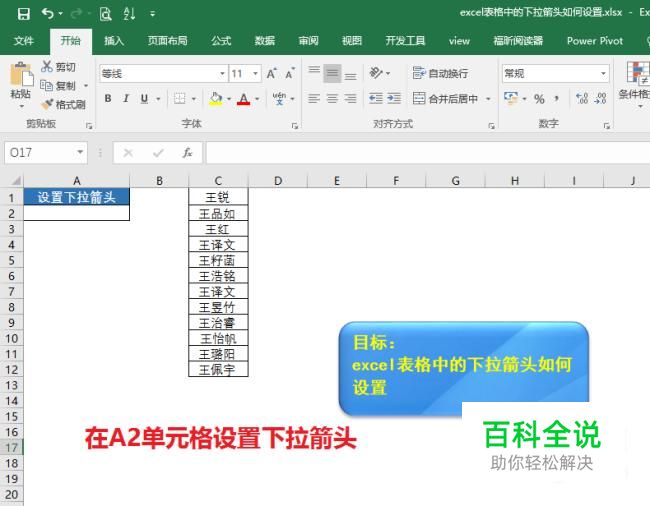The image size is (650, 506).
Task: Align text left
Action: click(x=314, y=99)
